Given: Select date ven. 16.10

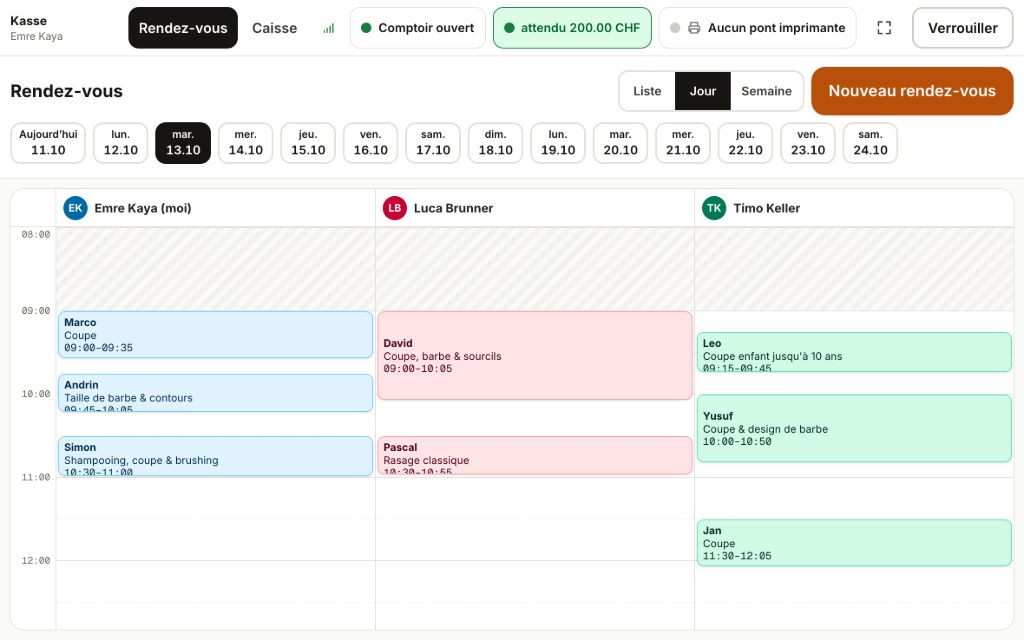Looking at the screenshot, I should coord(370,142).
